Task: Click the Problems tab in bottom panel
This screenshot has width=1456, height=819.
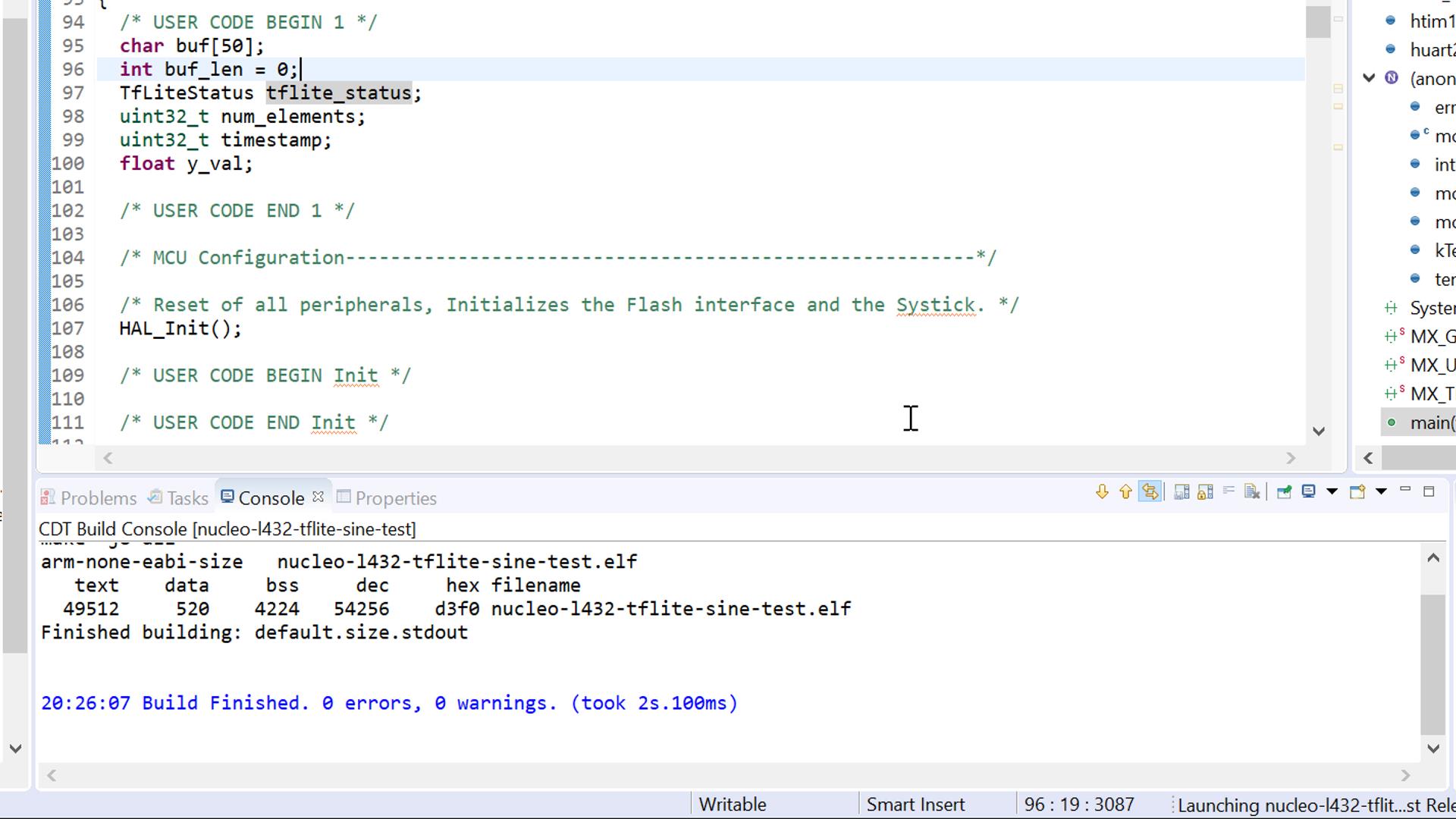Action: tap(98, 498)
